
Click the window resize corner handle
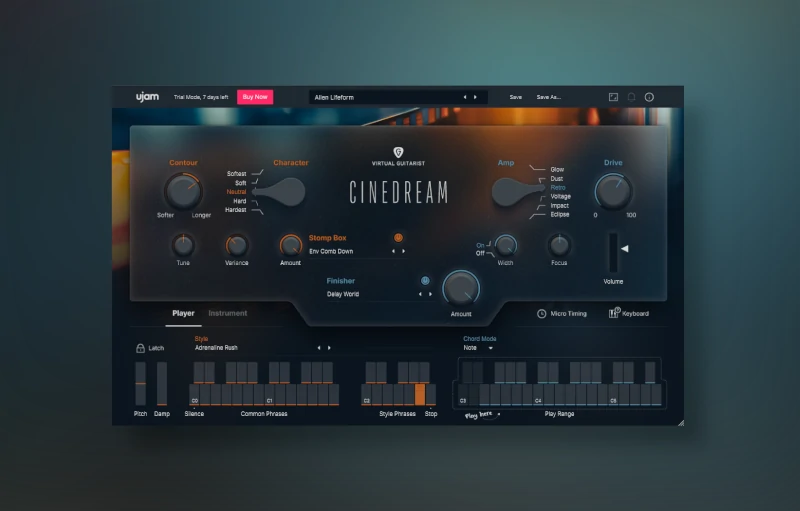pyautogui.click(x=681, y=422)
